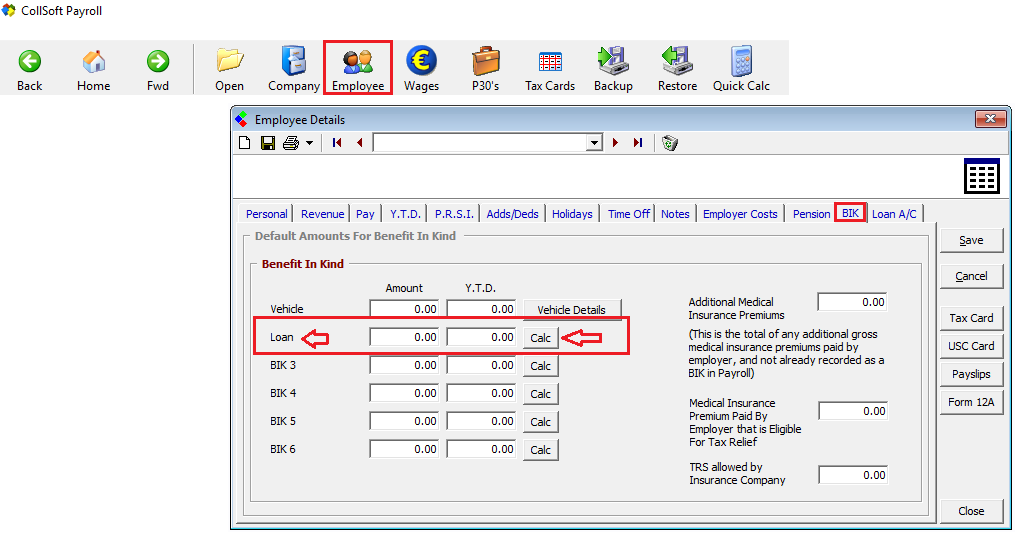Select the BIK tab
This screenshot has height=537, width=1021.
pos(850,213)
